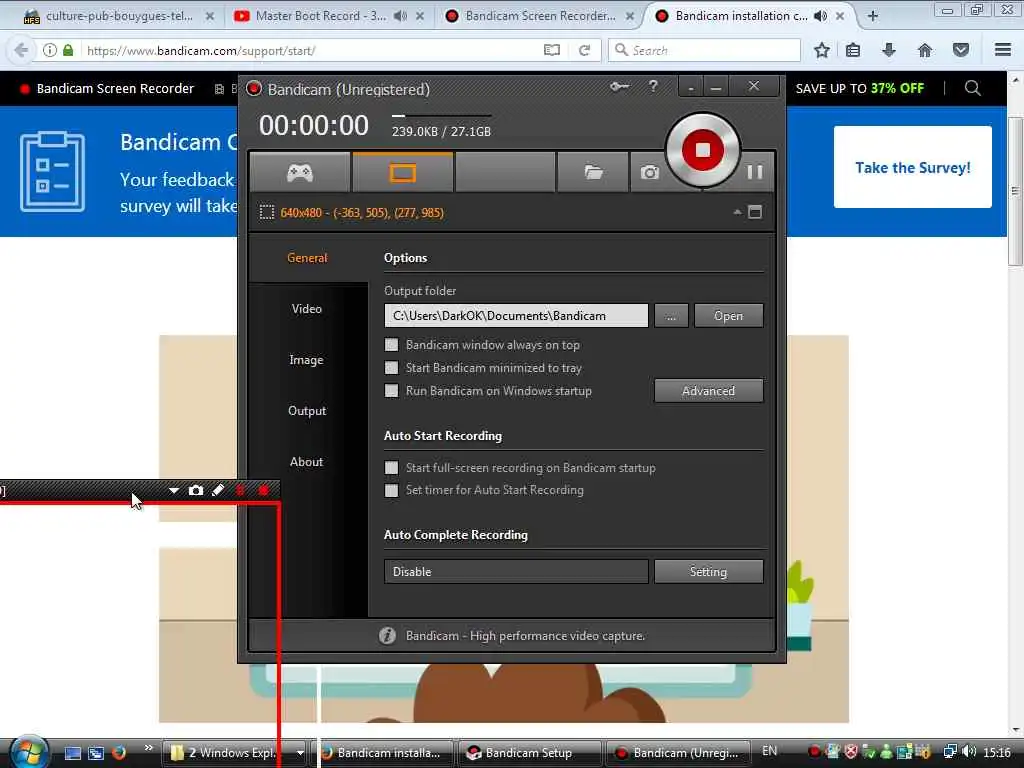Click the pencil draw icon on recording frame
Image resolution: width=1024 pixels, height=768 pixels.
pyautogui.click(x=218, y=490)
